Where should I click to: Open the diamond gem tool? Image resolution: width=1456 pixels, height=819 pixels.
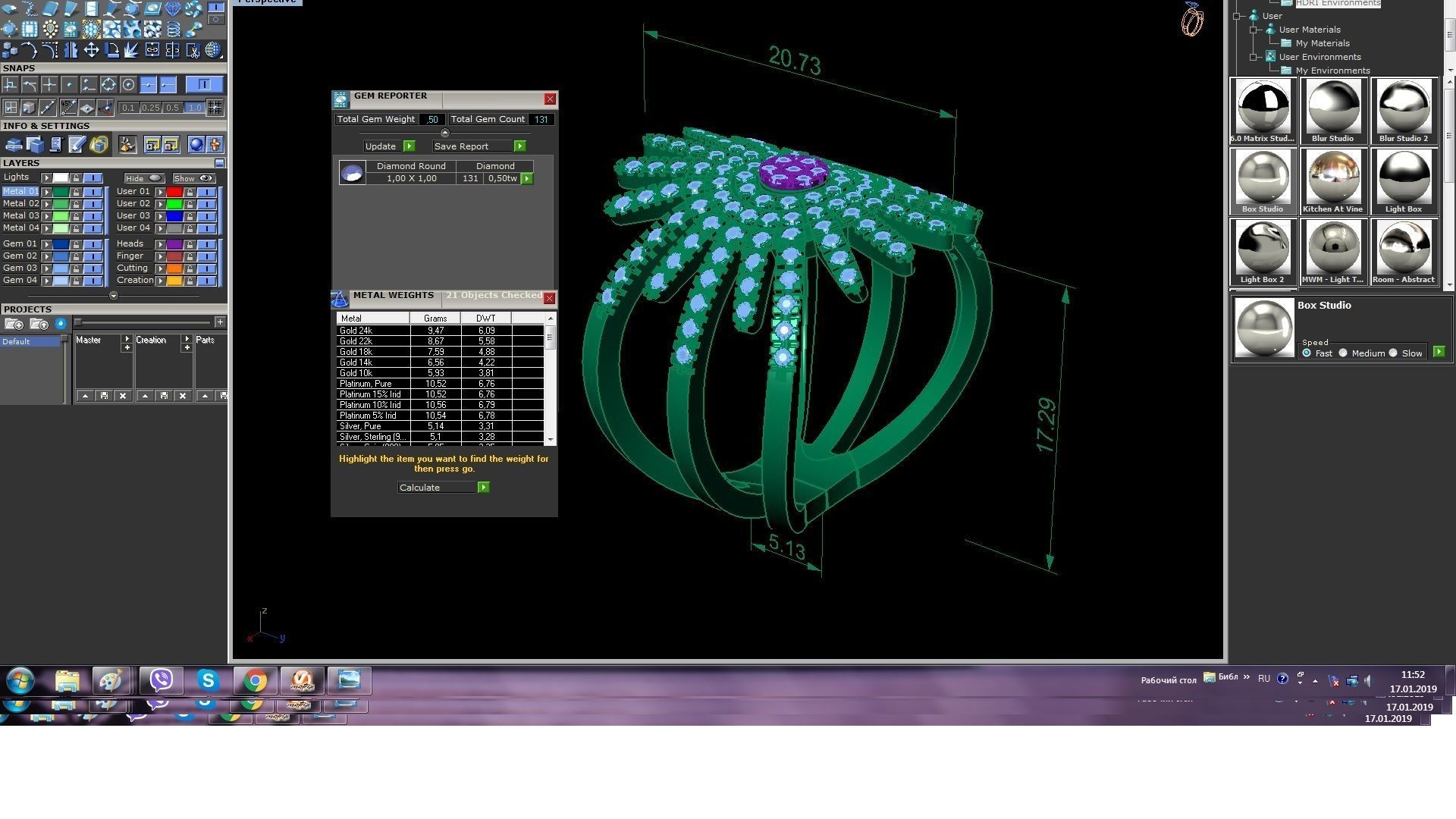coord(173,9)
